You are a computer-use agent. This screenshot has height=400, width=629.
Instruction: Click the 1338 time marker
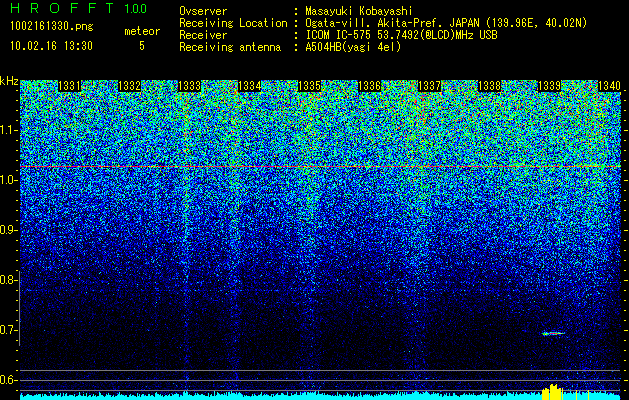click(x=489, y=86)
